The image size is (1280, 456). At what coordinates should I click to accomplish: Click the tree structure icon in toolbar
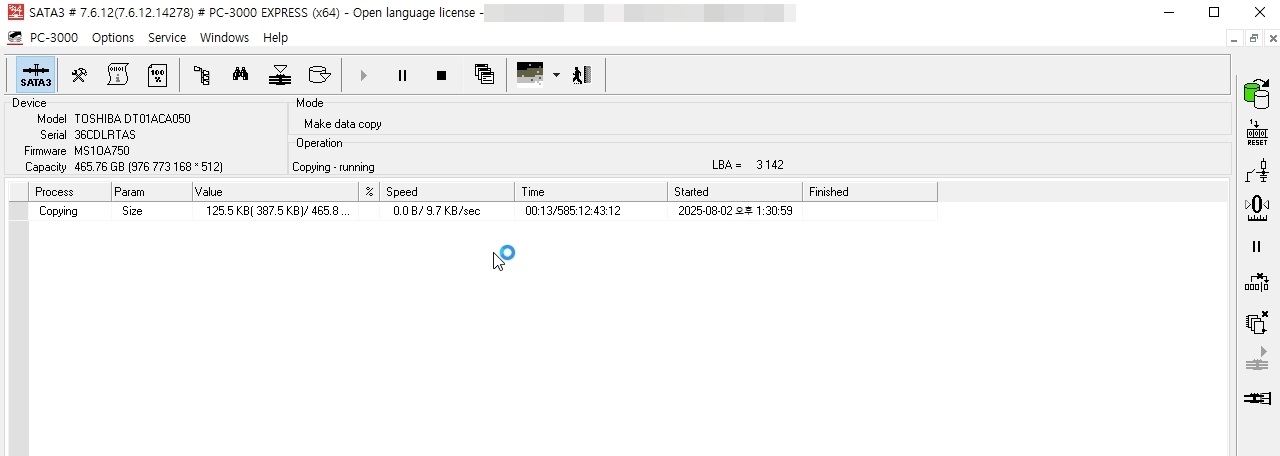(202, 75)
